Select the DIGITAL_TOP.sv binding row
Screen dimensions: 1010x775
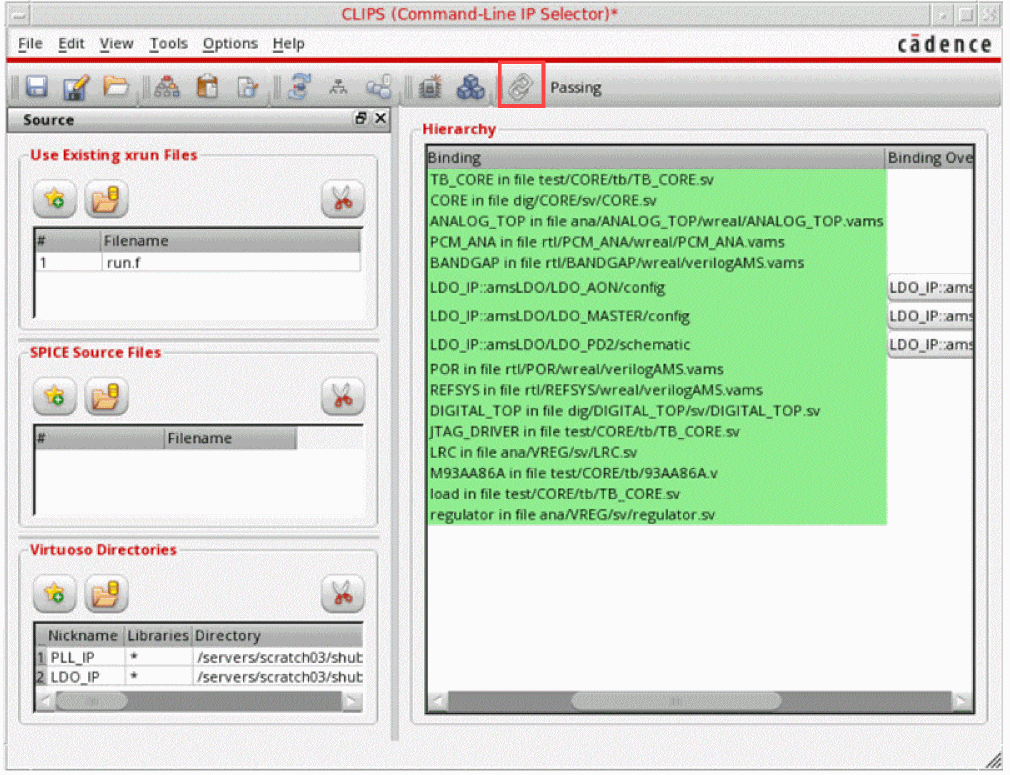click(x=657, y=411)
